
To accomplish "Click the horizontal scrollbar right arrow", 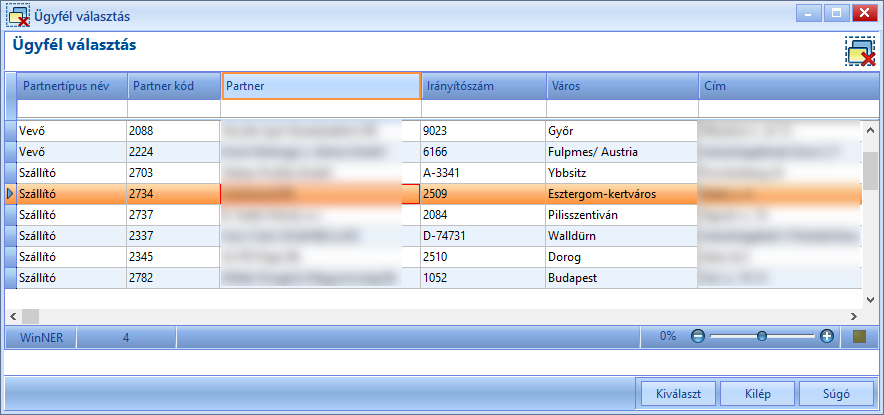I will tap(854, 316).
